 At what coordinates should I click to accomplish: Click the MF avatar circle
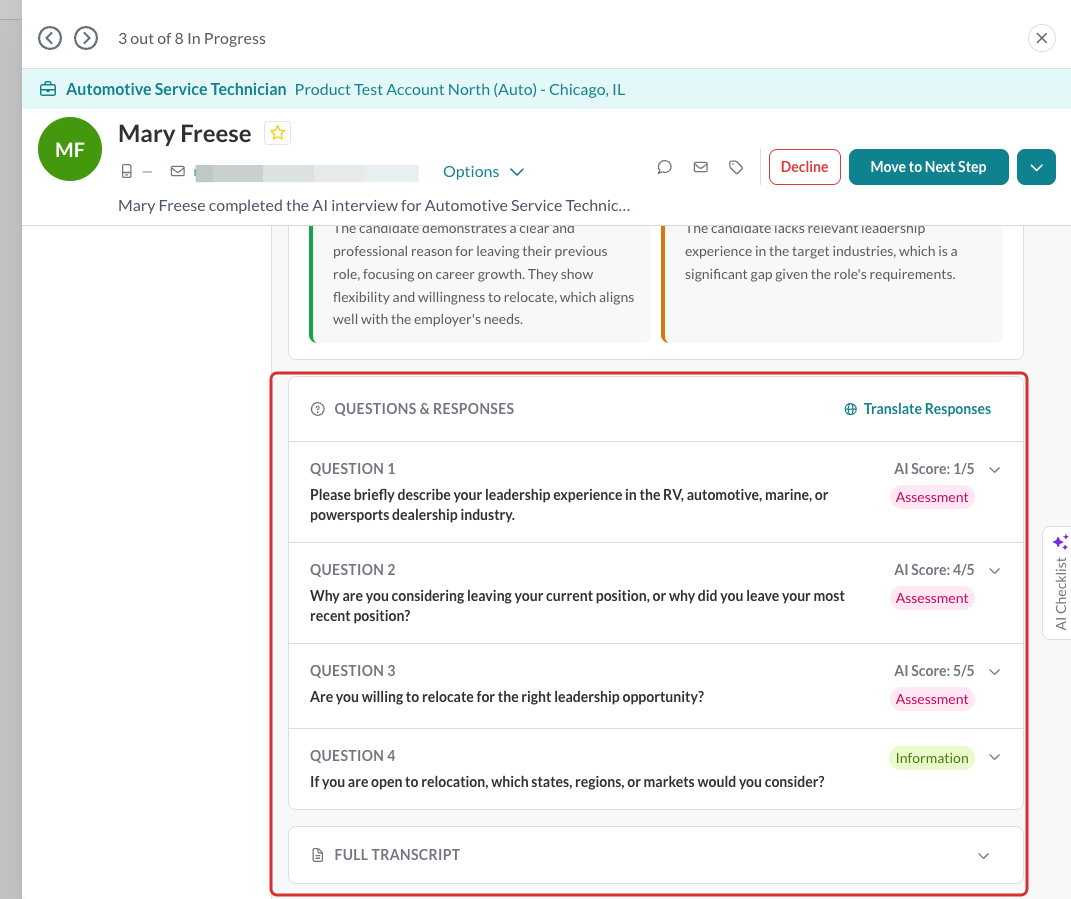pyautogui.click(x=70, y=149)
